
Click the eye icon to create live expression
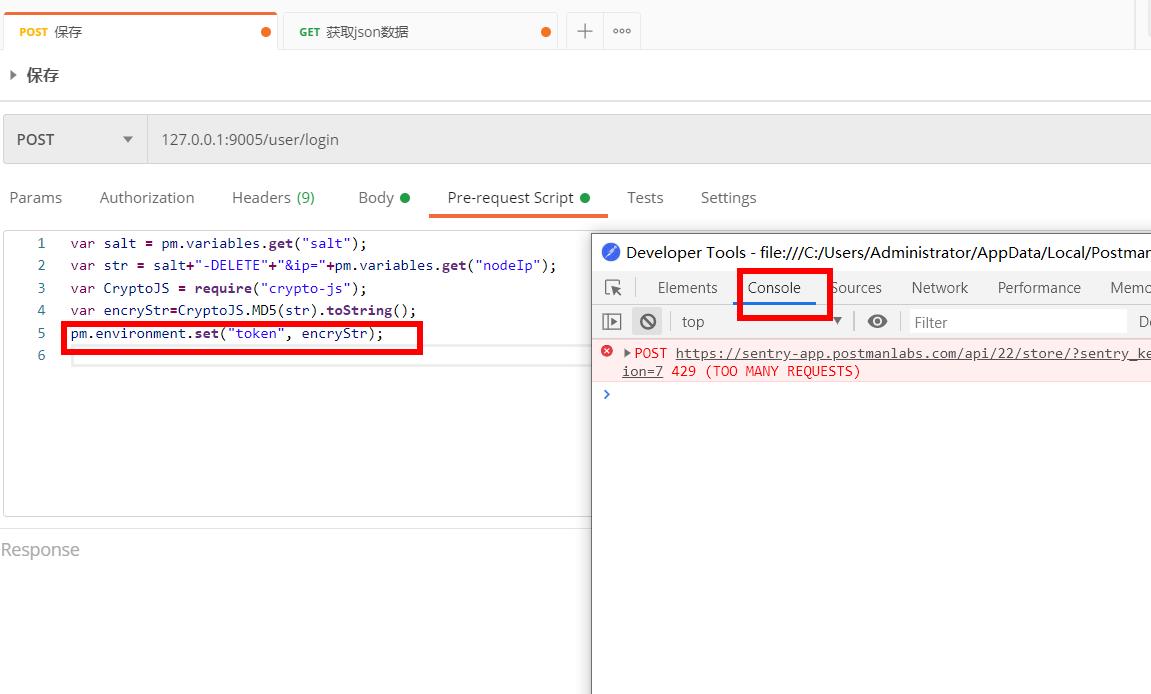coord(877,321)
